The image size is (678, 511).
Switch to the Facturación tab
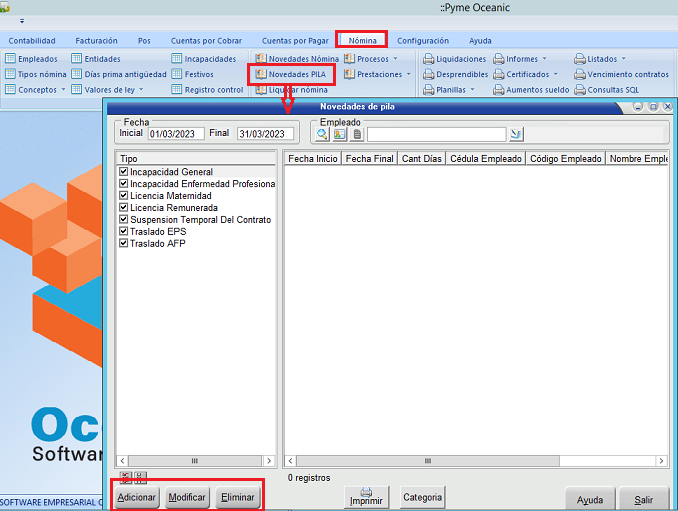tap(96, 41)
